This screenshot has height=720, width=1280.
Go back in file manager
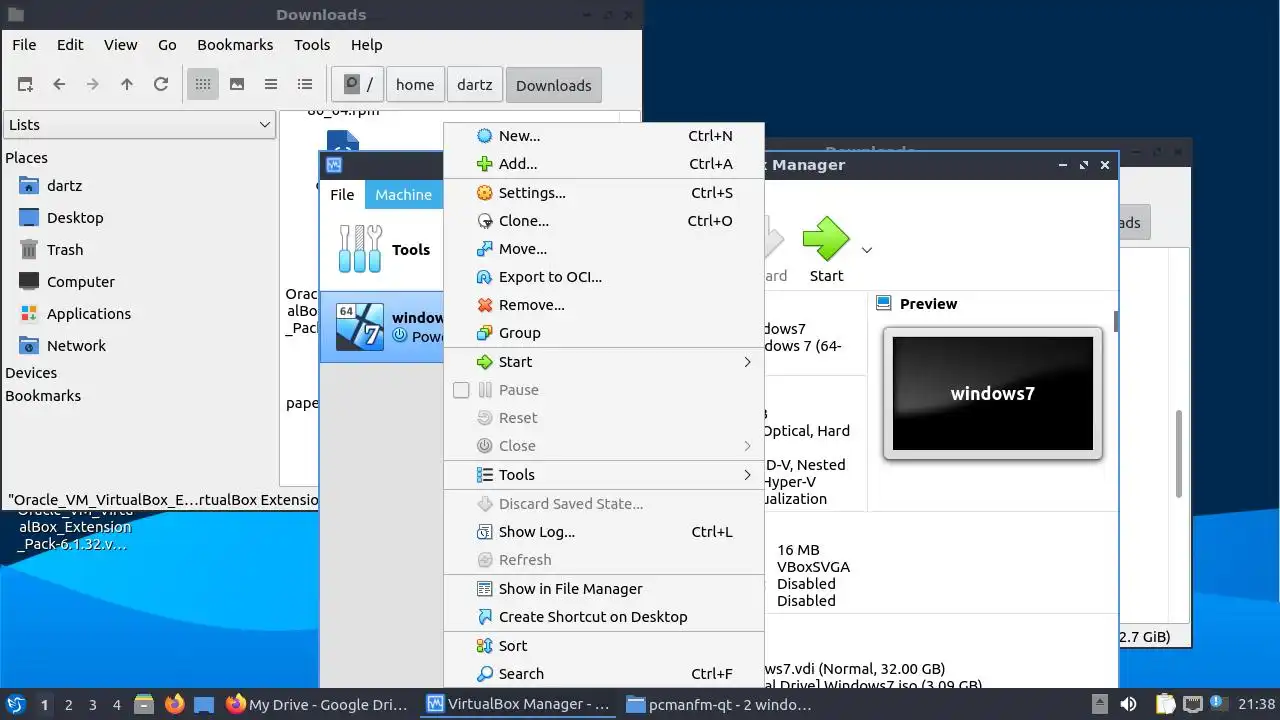pos(59,85)
